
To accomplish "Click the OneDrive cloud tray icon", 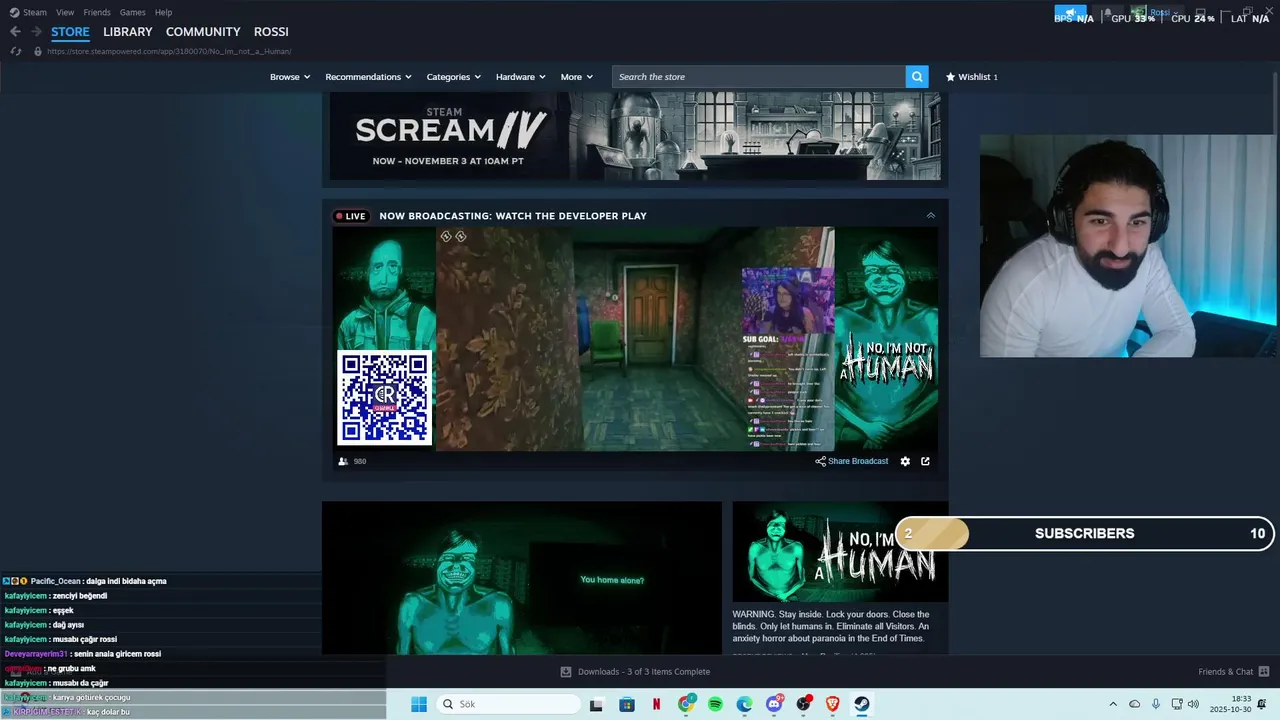I will (1134, 704).
